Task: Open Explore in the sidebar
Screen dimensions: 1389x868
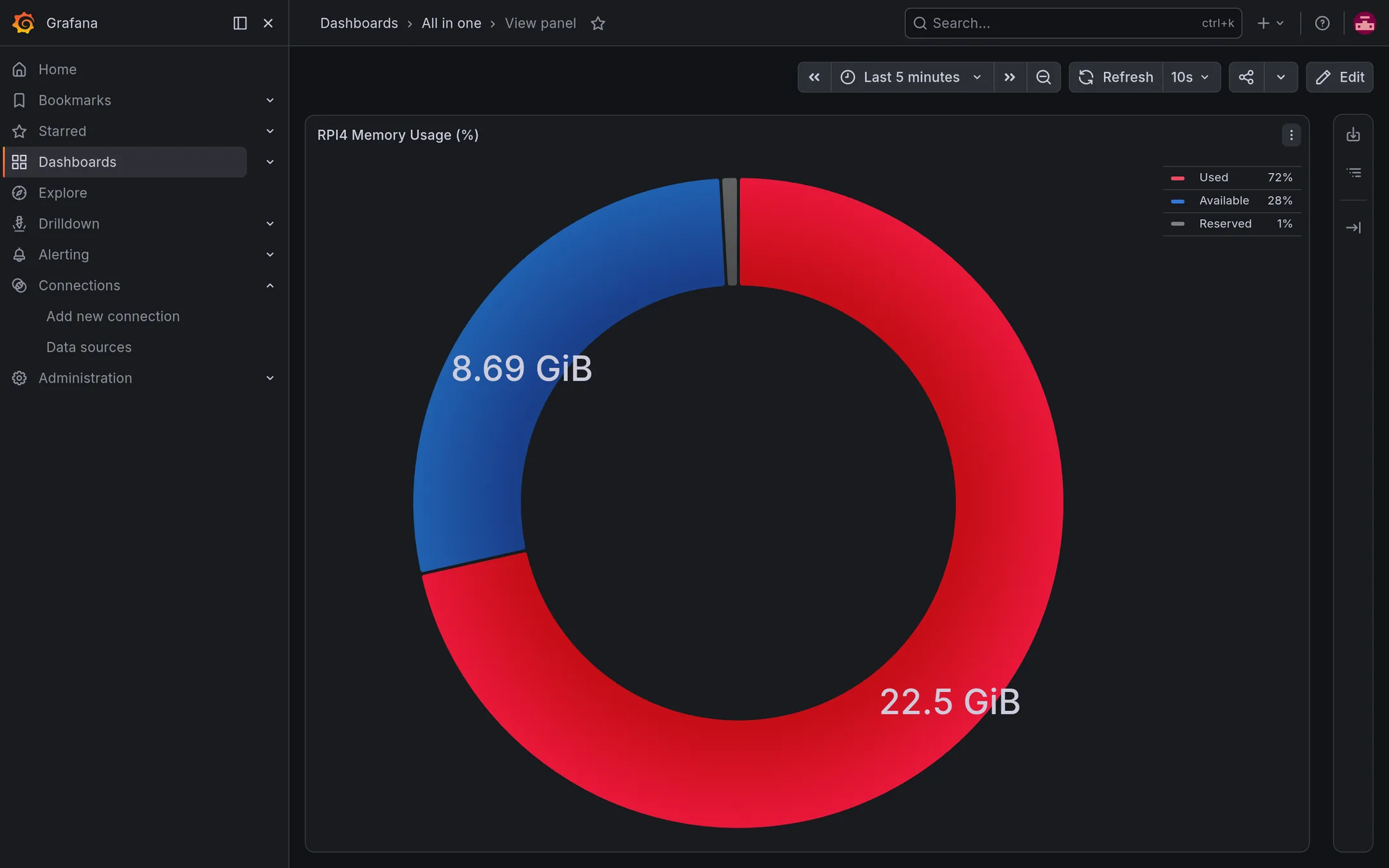Action: pos(62,193)
